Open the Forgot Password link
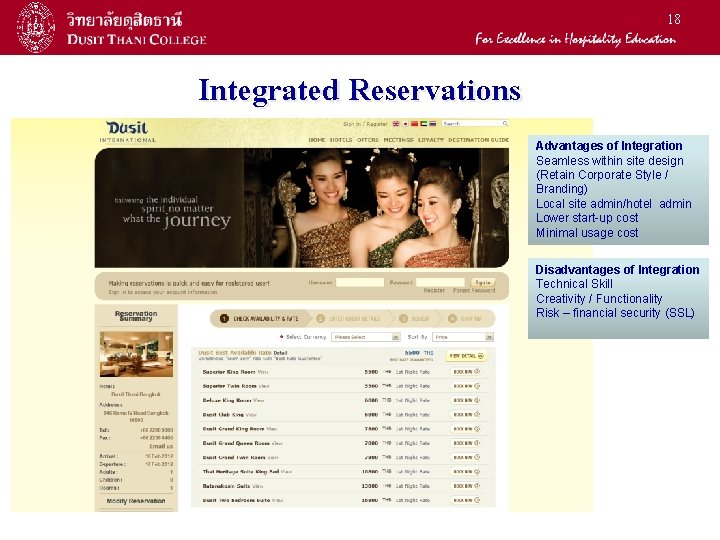 coord(474,291)
